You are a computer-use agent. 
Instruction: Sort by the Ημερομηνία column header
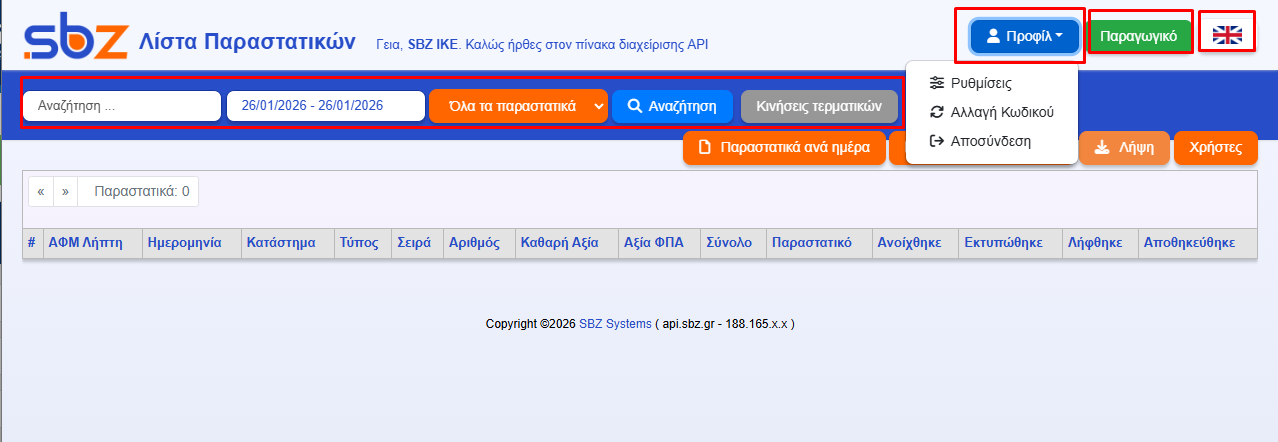[x=183, y=243]
